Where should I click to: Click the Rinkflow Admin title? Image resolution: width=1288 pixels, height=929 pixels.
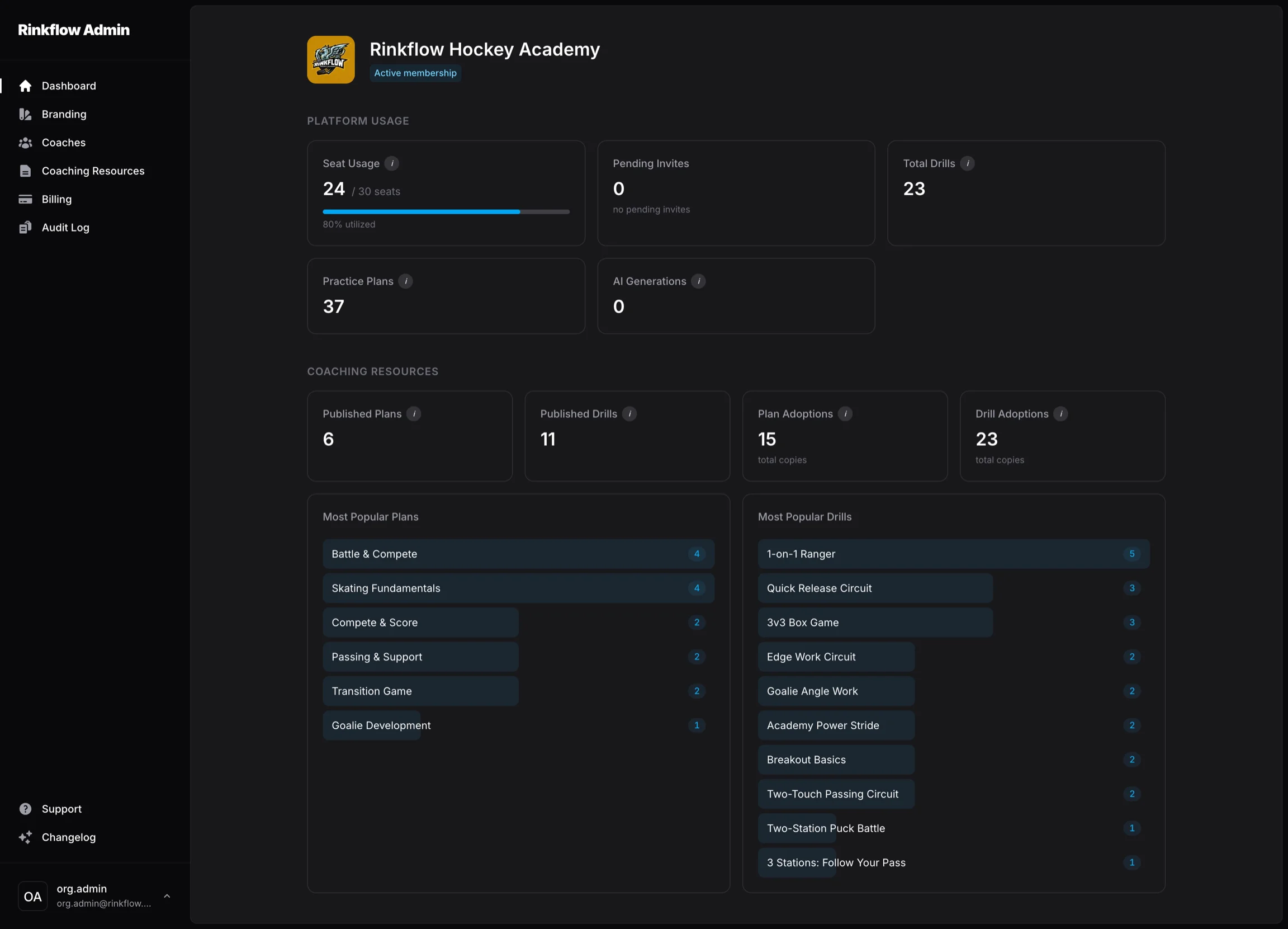click(x=74, y=30)
